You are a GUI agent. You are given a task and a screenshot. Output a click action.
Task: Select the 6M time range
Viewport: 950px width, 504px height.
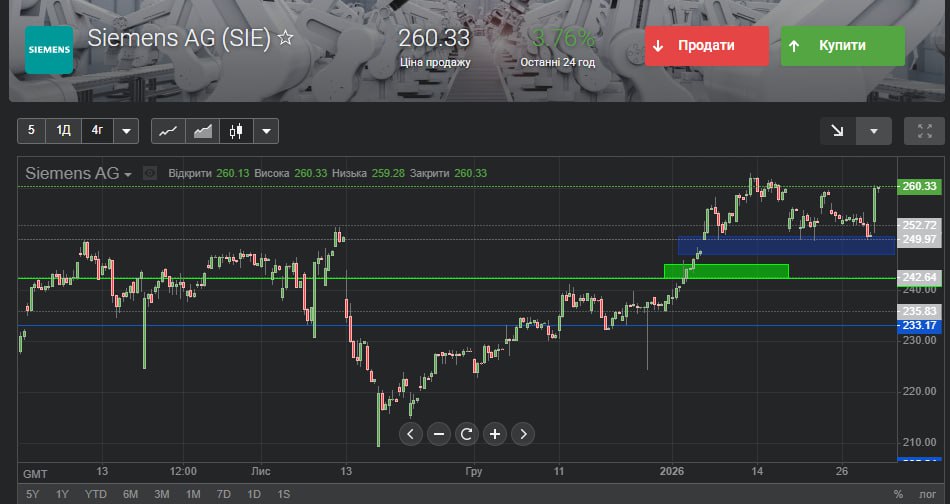pos(130,494)
